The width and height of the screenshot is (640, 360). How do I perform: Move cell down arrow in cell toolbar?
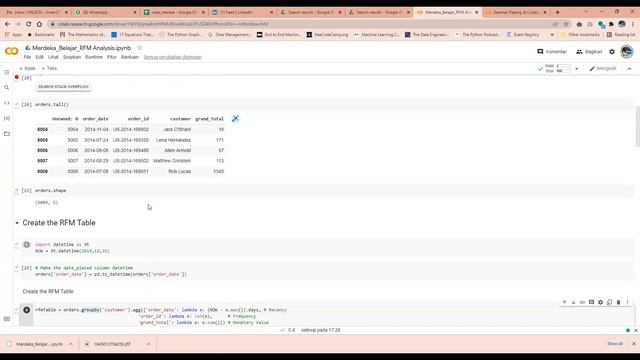(573, 302)
